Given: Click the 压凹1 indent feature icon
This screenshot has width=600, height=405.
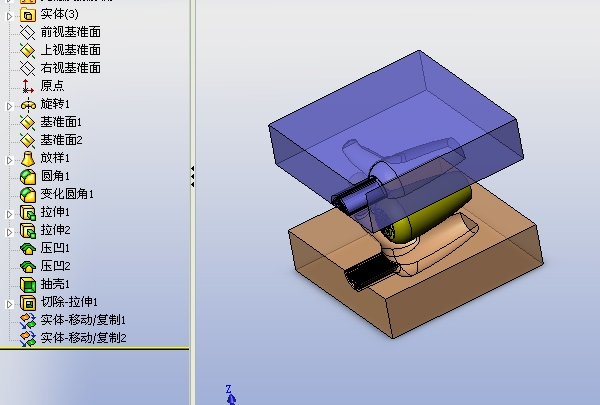Looking at the screenshot, I should coord(28,248).
